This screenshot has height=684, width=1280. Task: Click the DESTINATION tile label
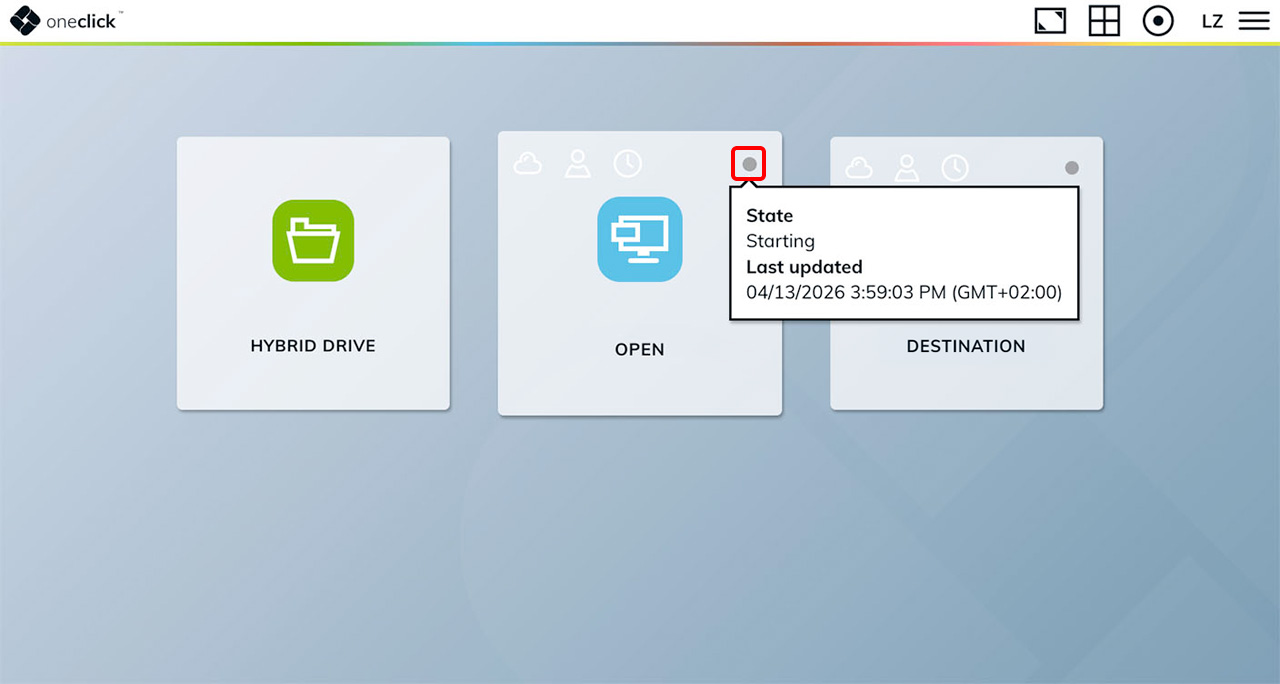966,346
